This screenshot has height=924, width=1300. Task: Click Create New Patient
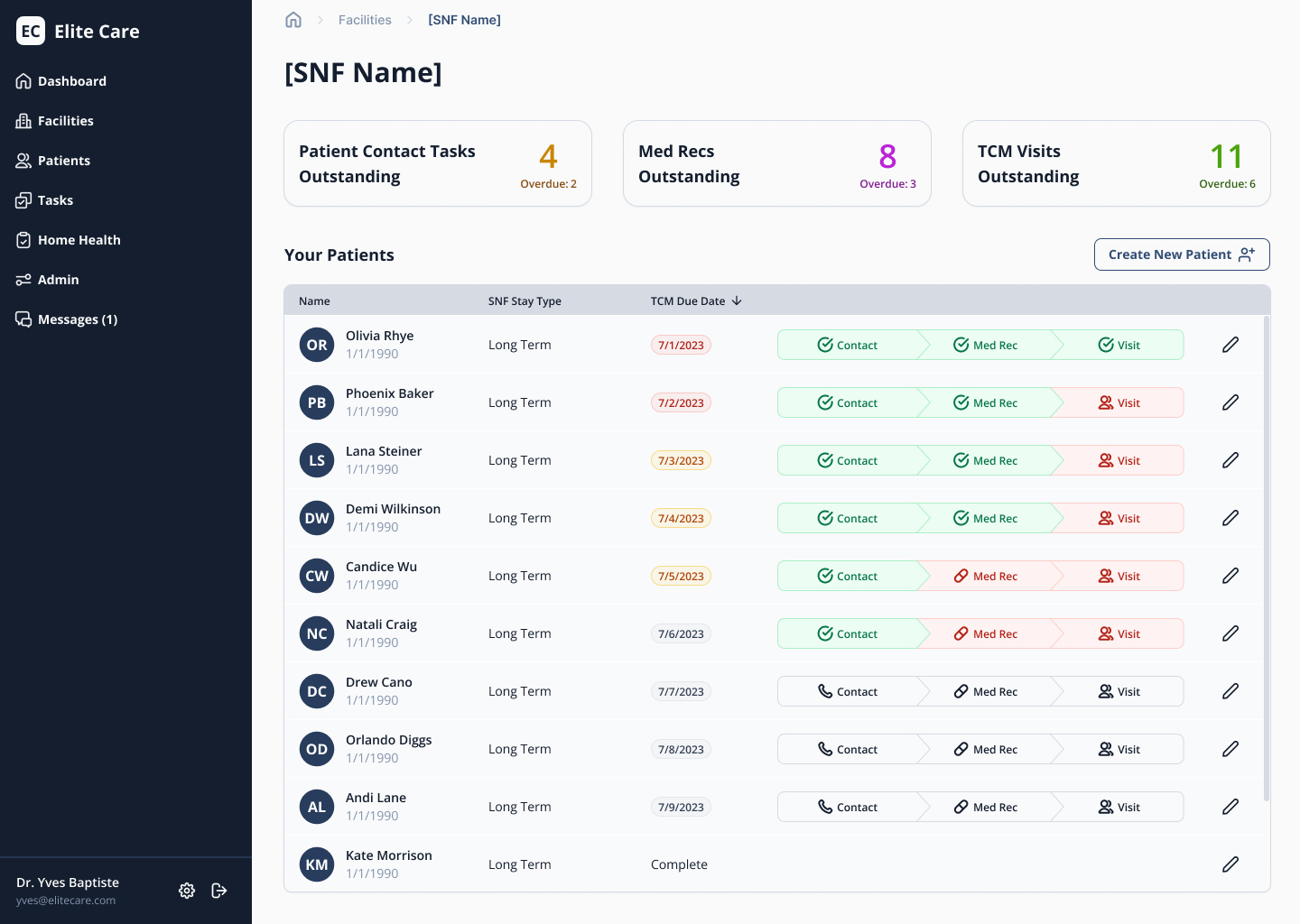click(x=1182, y=254)
